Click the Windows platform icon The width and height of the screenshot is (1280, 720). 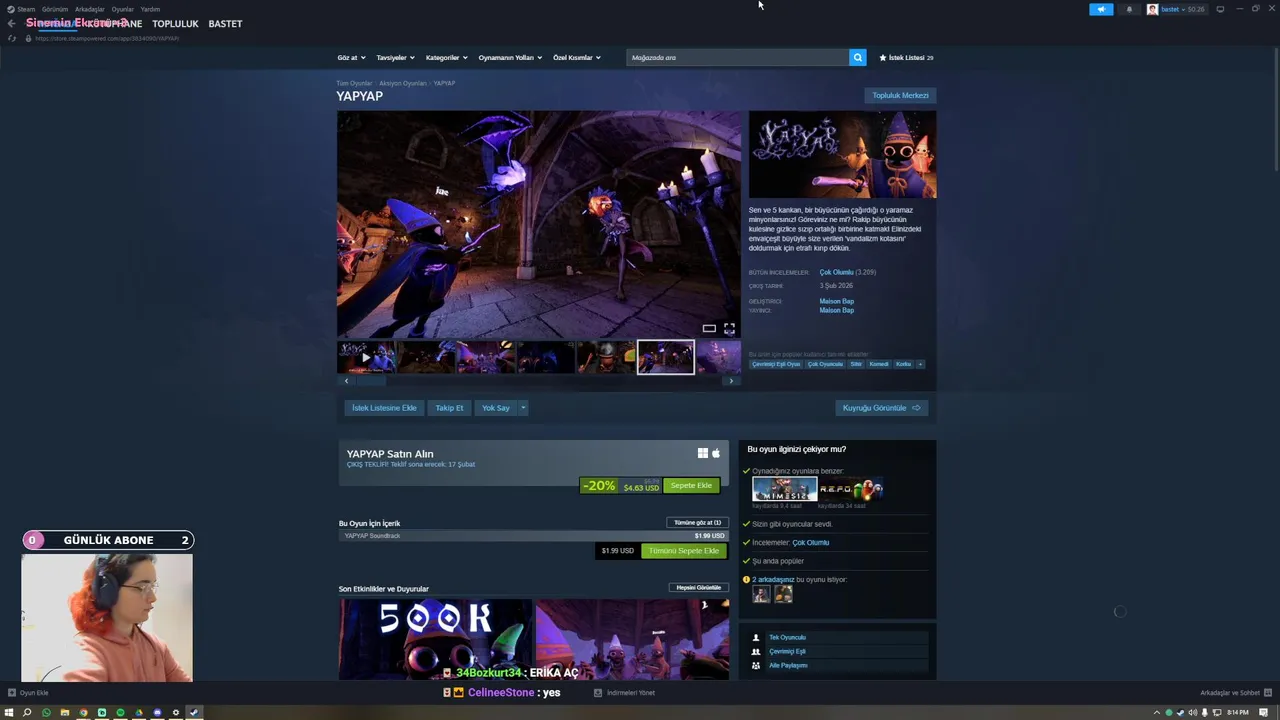(x=703, y=453)
